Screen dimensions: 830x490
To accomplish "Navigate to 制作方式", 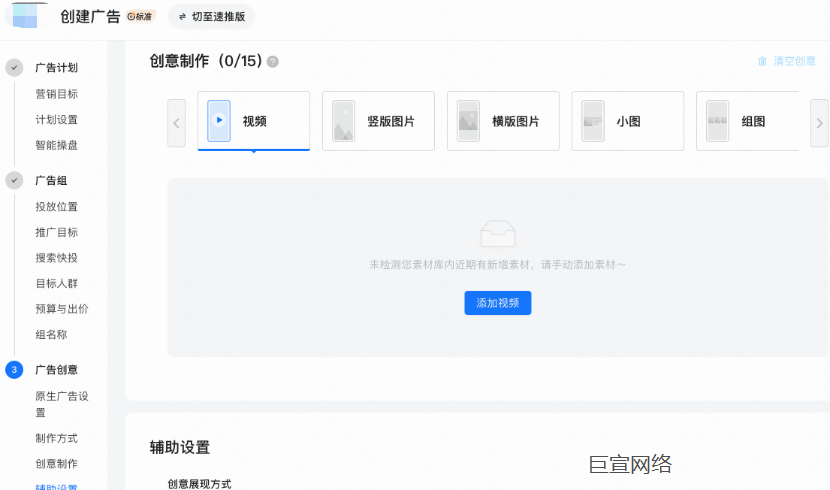I will tap(56, 438).
